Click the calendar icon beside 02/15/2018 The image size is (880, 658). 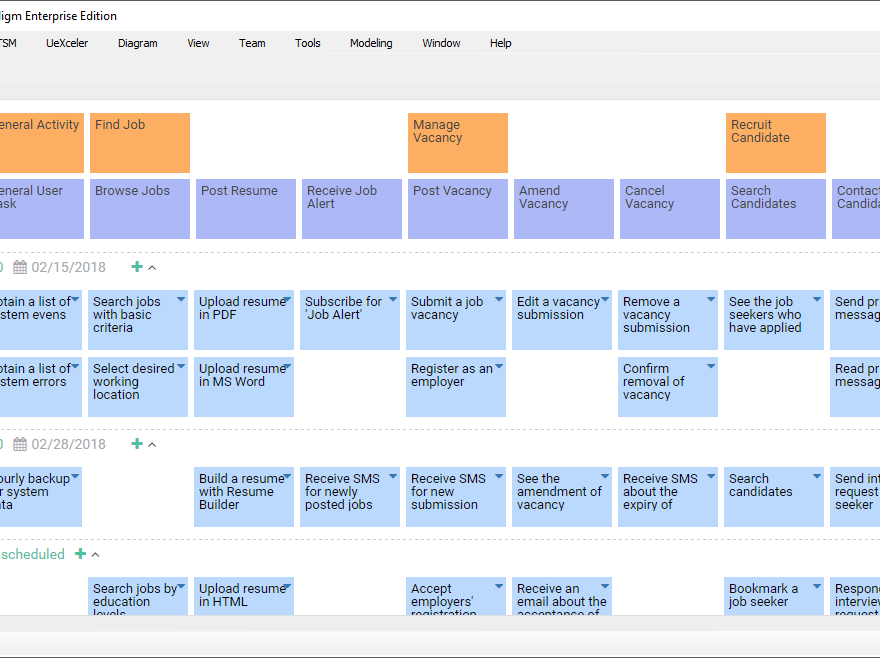[20, 268]
